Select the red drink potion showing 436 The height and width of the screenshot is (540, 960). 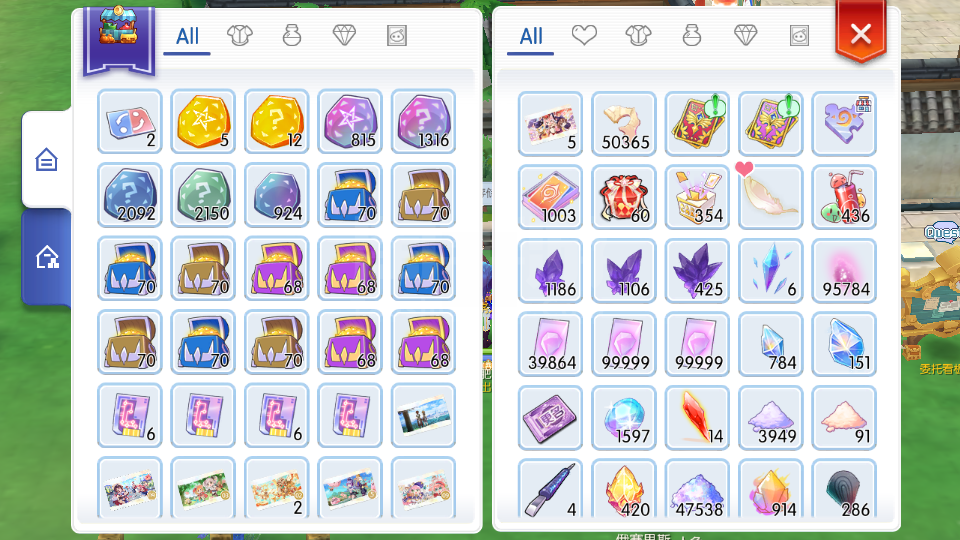(844, 197)
